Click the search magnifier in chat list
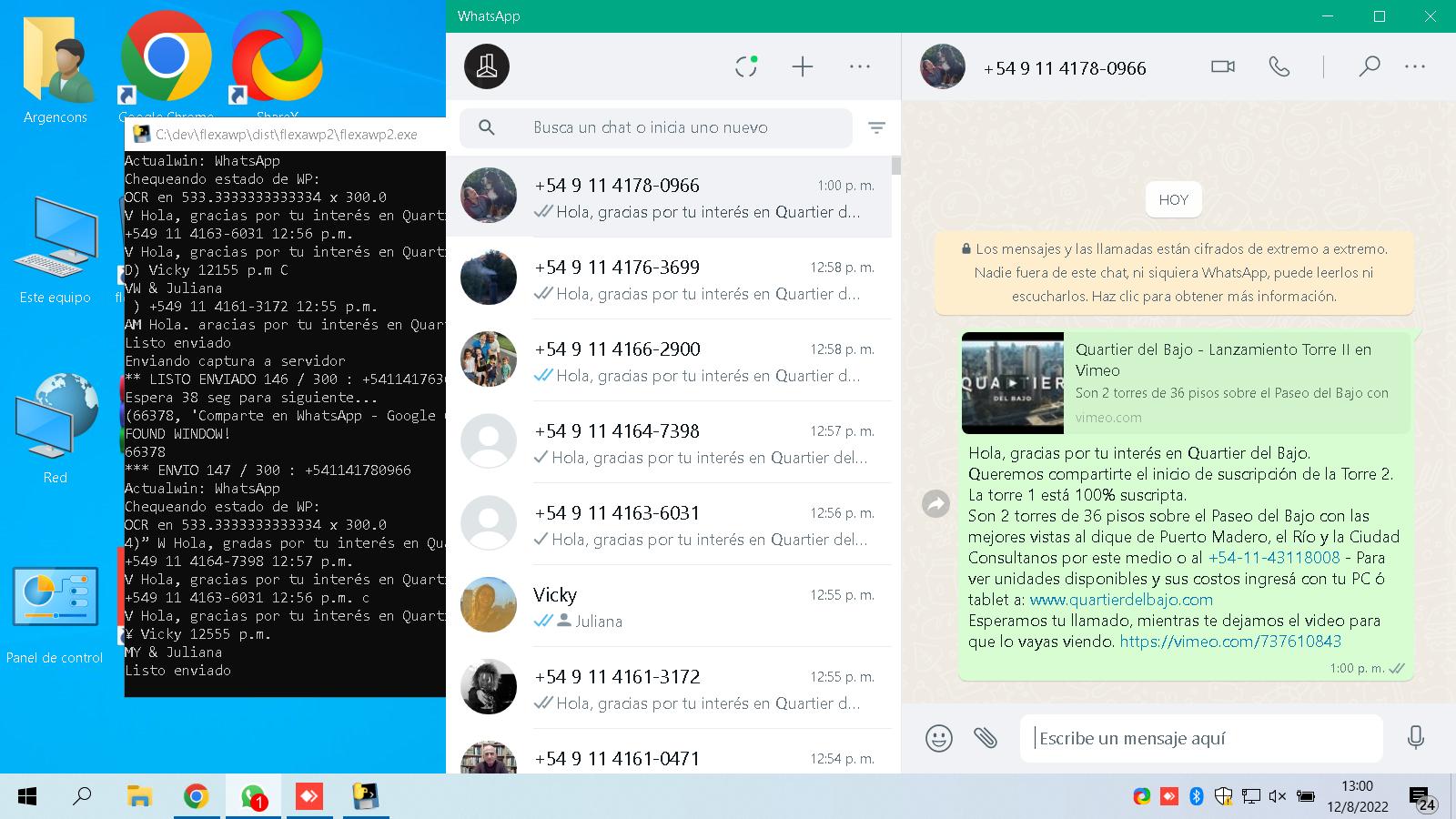The width and height of the screenshot is (1456, 819). click(x=487, y=127)
